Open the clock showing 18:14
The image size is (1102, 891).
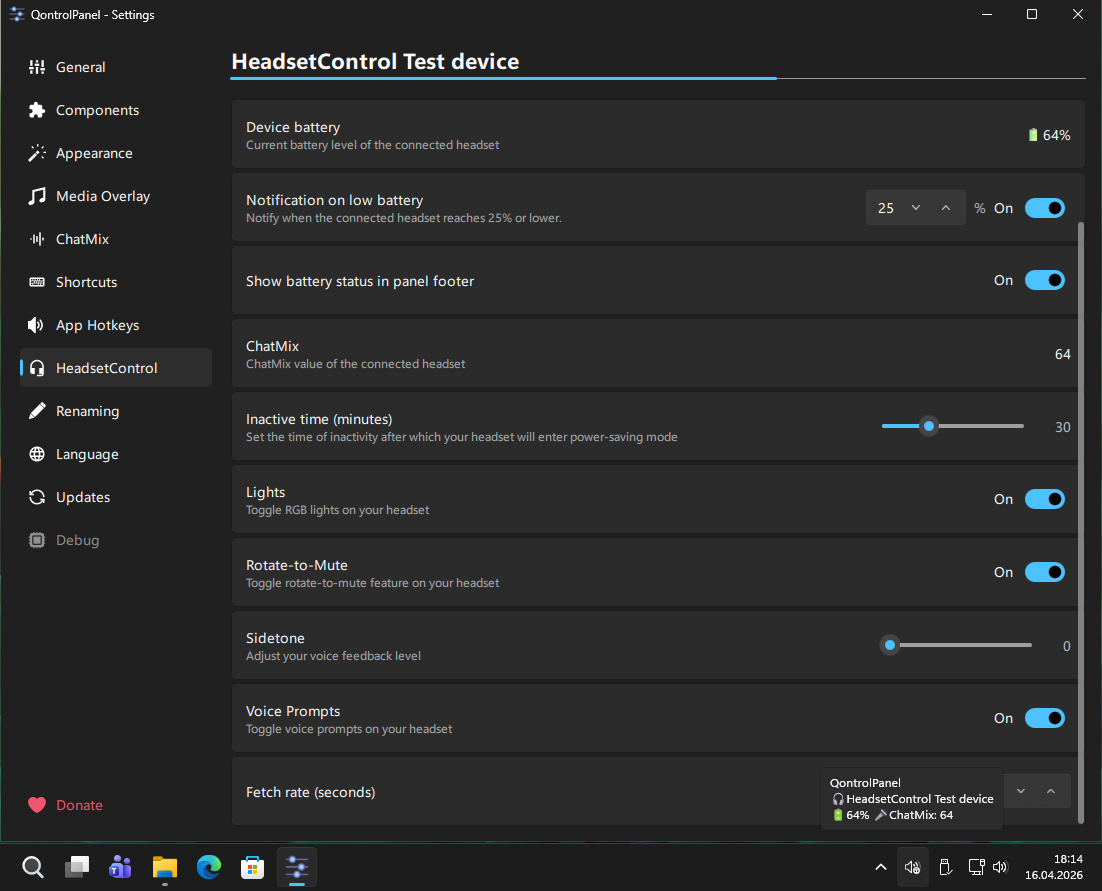click(1054, 867)
